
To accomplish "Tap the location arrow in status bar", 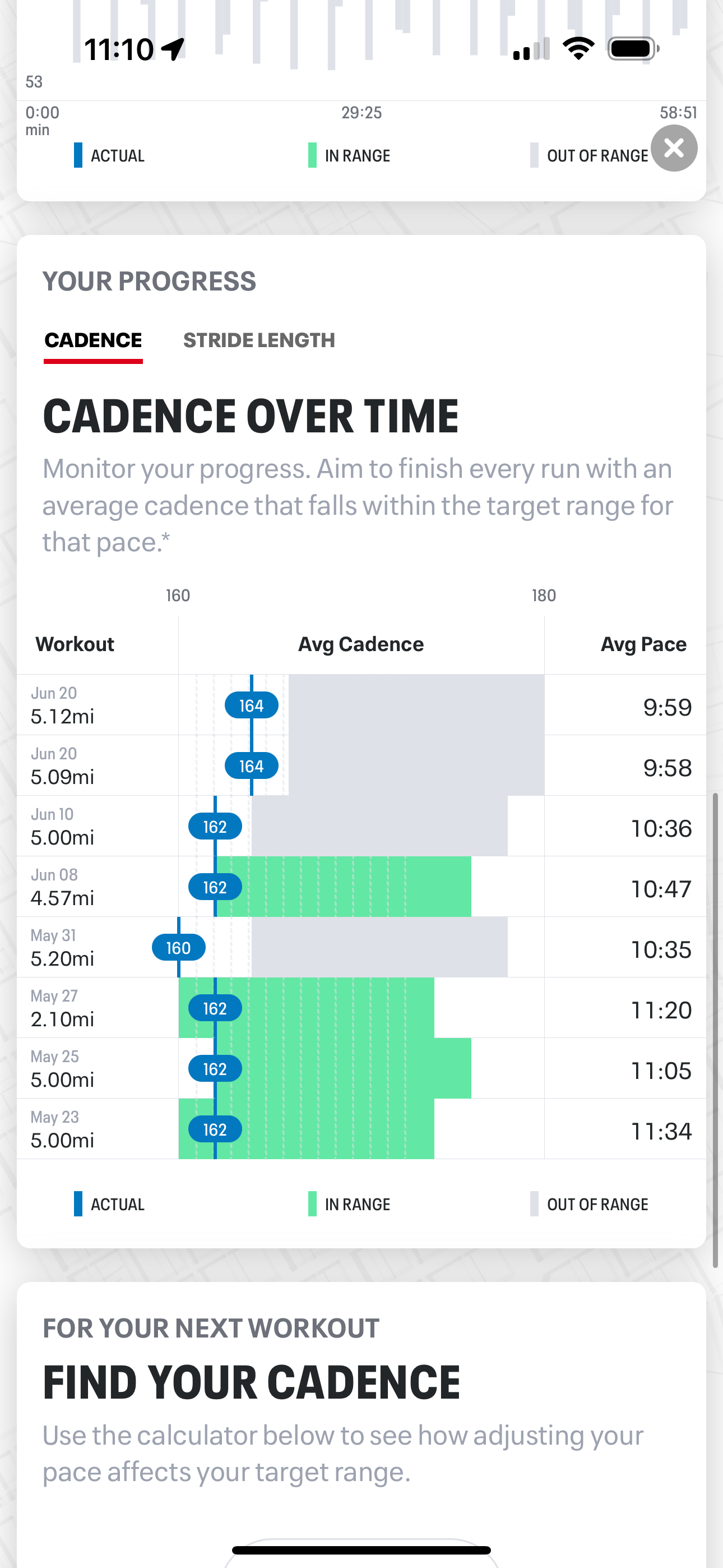I will coord(173,49).
